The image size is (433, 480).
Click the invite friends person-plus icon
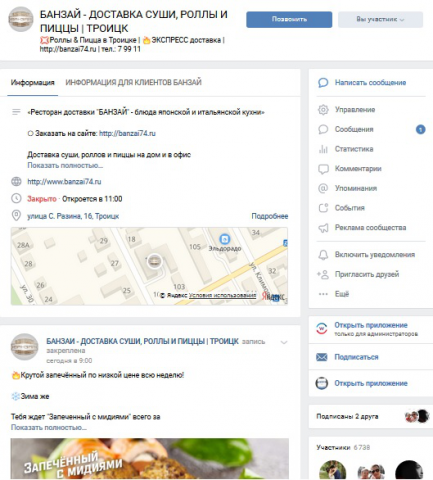click(323, 274)
